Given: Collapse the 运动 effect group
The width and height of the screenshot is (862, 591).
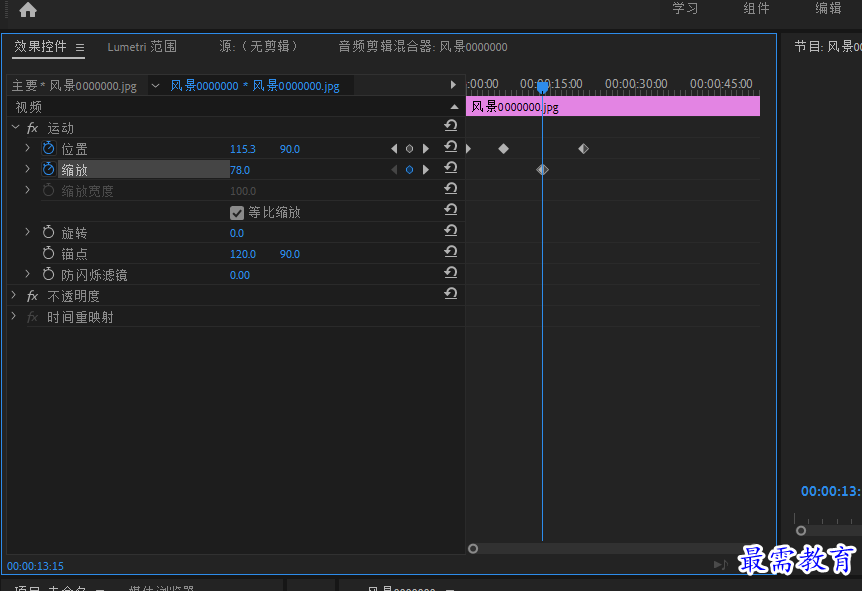Looking at the screenshot, I should point(15,128).
